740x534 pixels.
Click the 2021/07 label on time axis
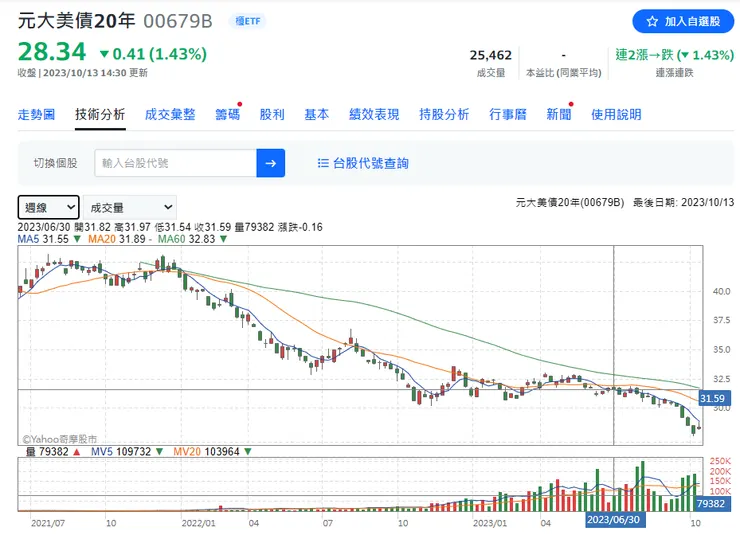[48, 523]
